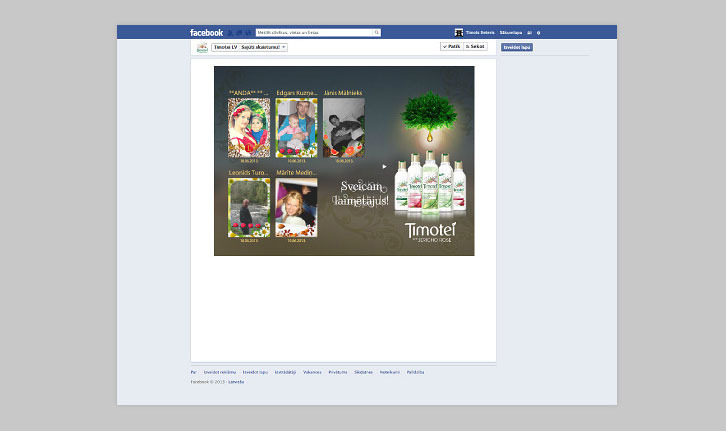The height and width of the screenshot is (431, 726).
Task: Click the Timotei shampoo bottles image
Action: [430, 183]
